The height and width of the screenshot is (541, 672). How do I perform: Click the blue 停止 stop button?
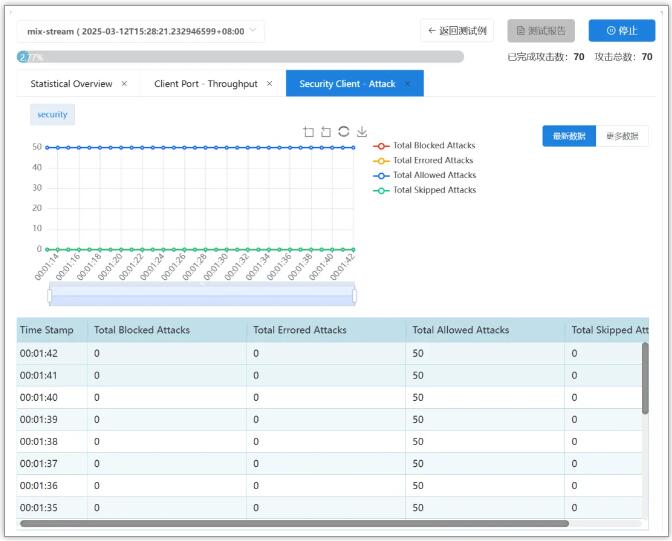(x=621, y=31)
